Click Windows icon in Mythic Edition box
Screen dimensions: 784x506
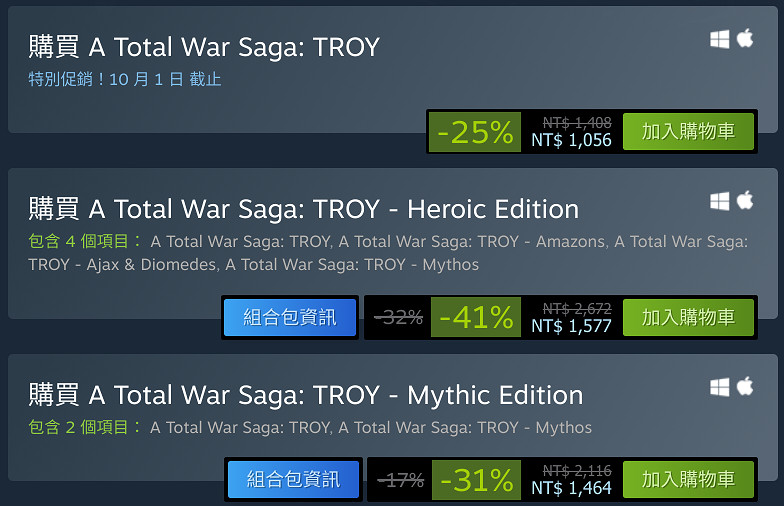tap(719, 387)
